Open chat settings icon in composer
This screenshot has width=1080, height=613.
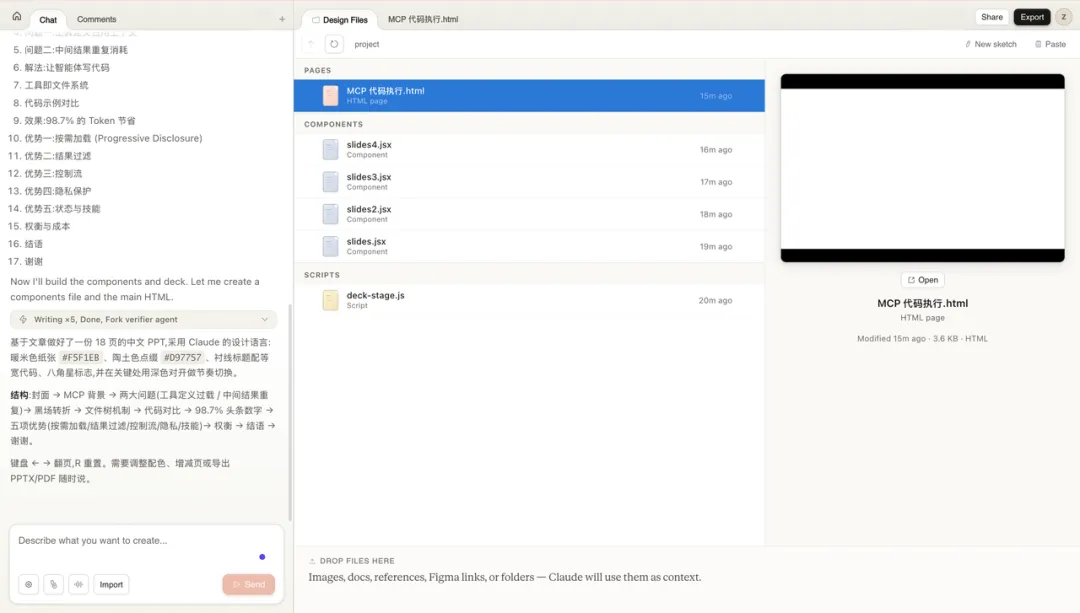tap(28, 585)
